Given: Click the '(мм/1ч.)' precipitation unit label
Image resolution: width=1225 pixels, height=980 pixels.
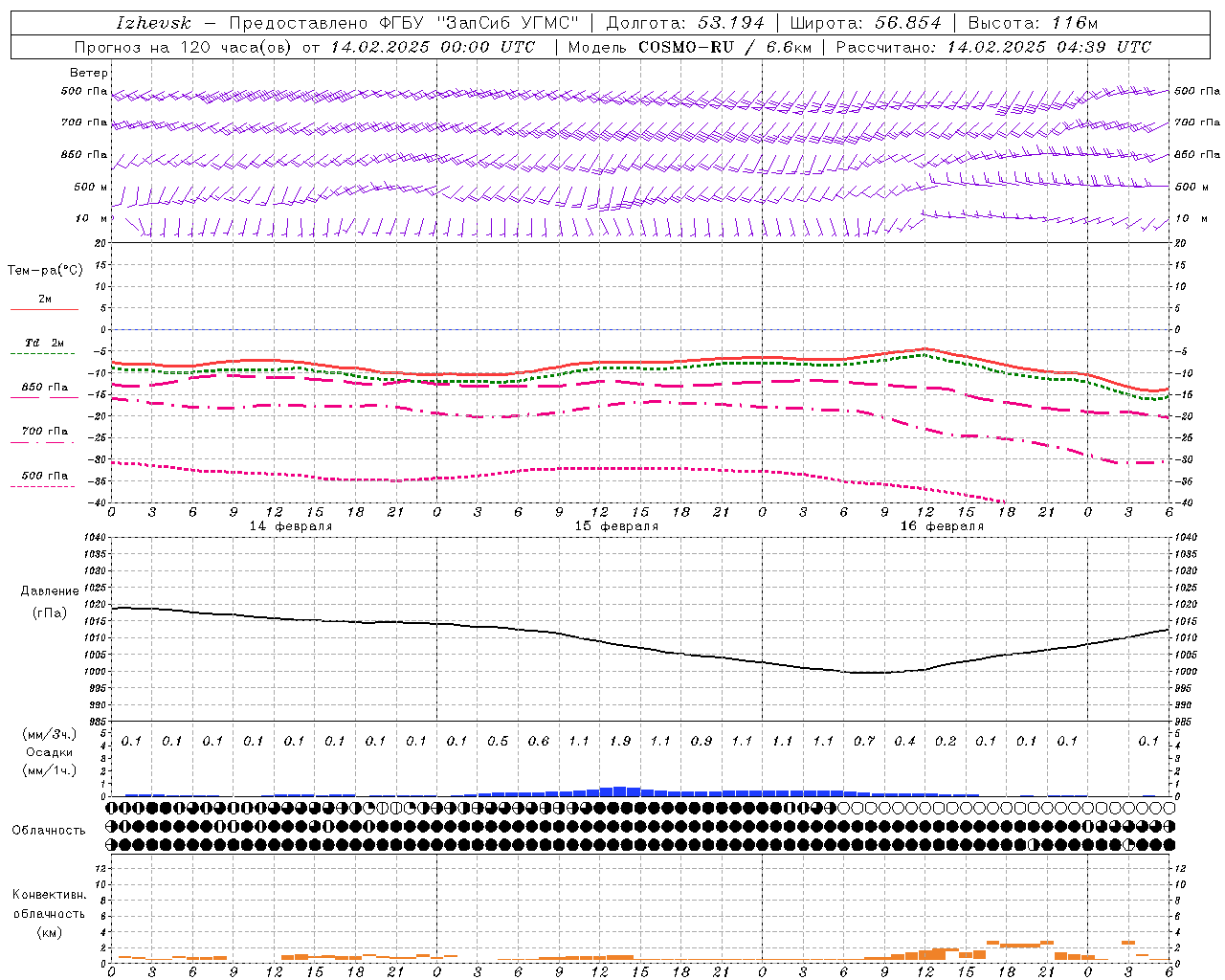Looking at the screenshot, I should (50, 770).
